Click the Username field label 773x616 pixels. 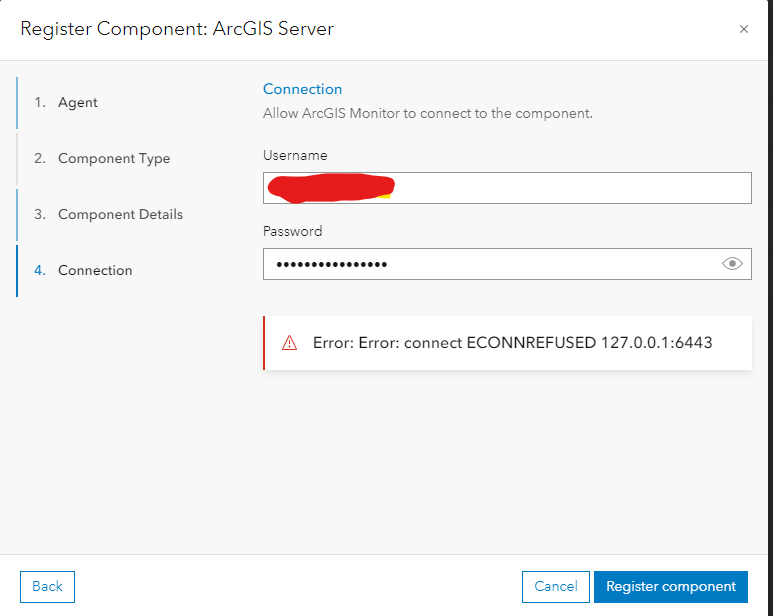click(x=295, y=155)
